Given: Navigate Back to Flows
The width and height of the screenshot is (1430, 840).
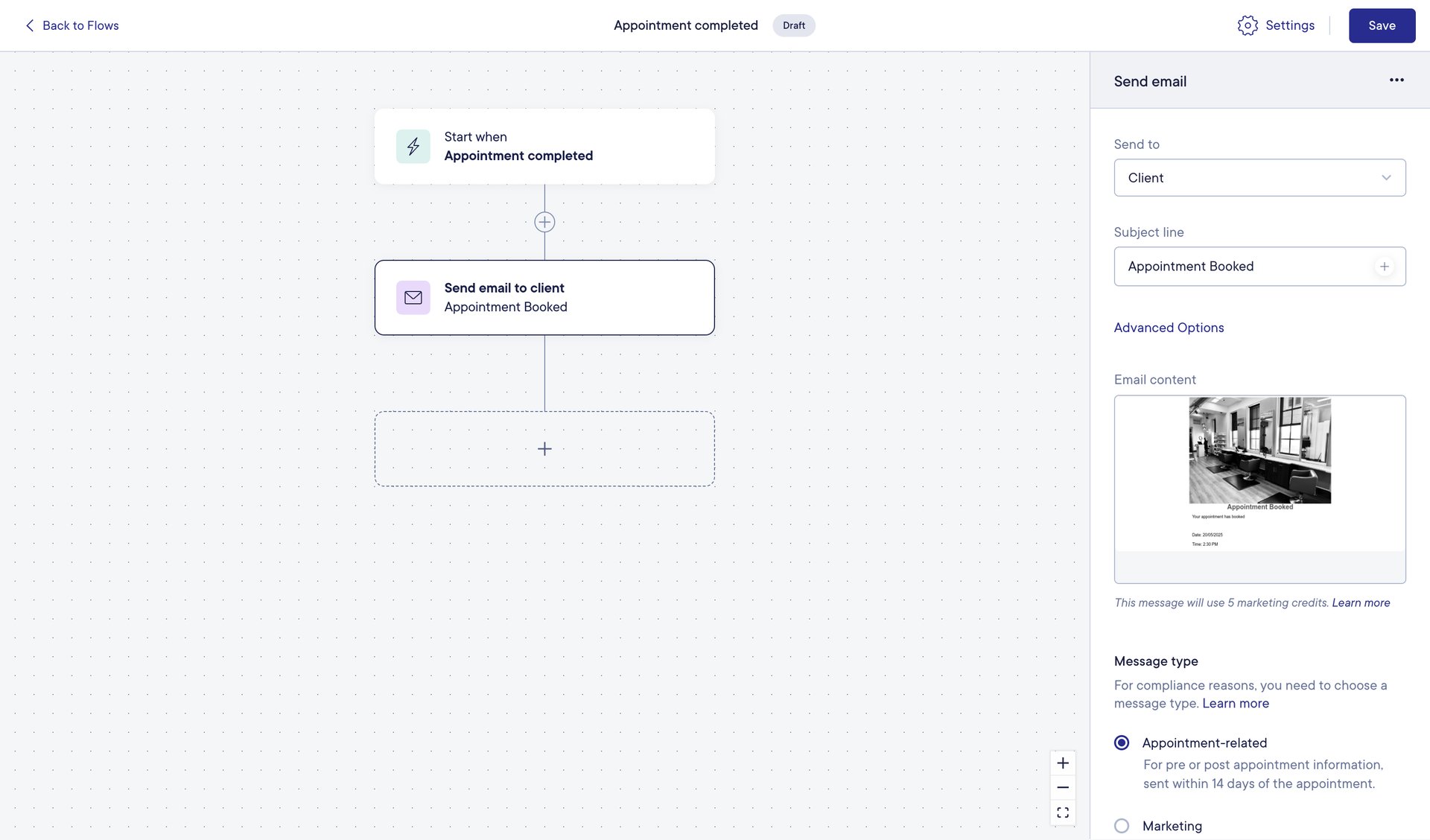Looking at the screenshot, I should [71, 25].
